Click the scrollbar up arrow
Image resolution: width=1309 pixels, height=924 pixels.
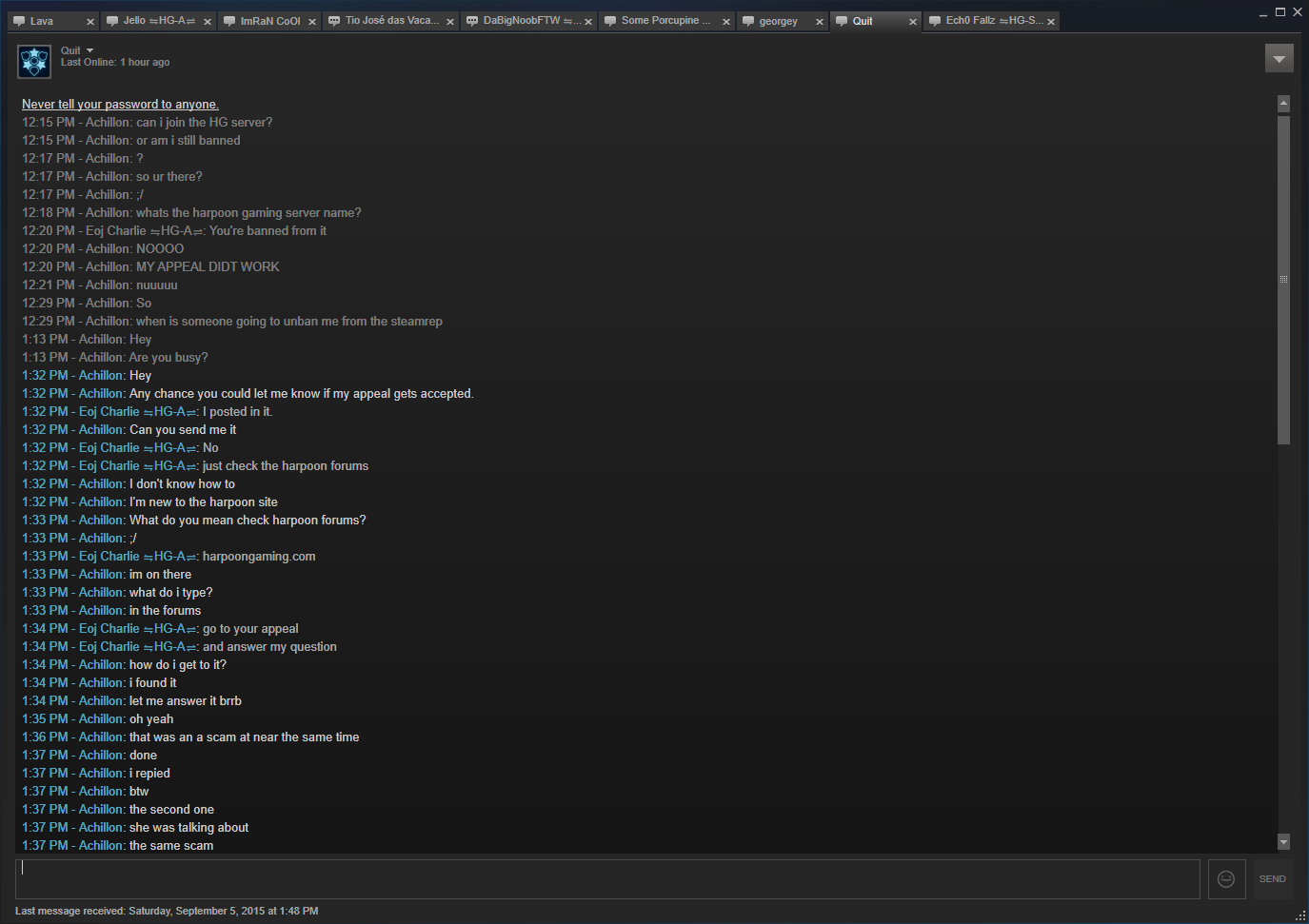click(1283, 103)
